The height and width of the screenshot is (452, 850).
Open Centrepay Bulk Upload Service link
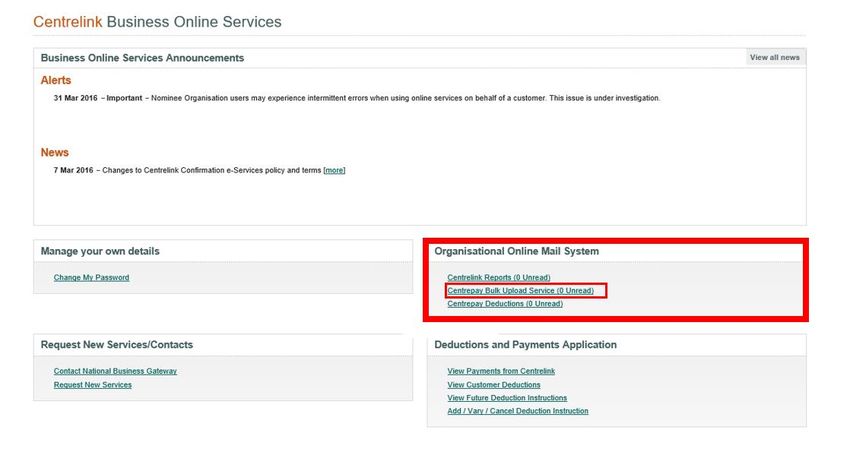tap(520, 290)
